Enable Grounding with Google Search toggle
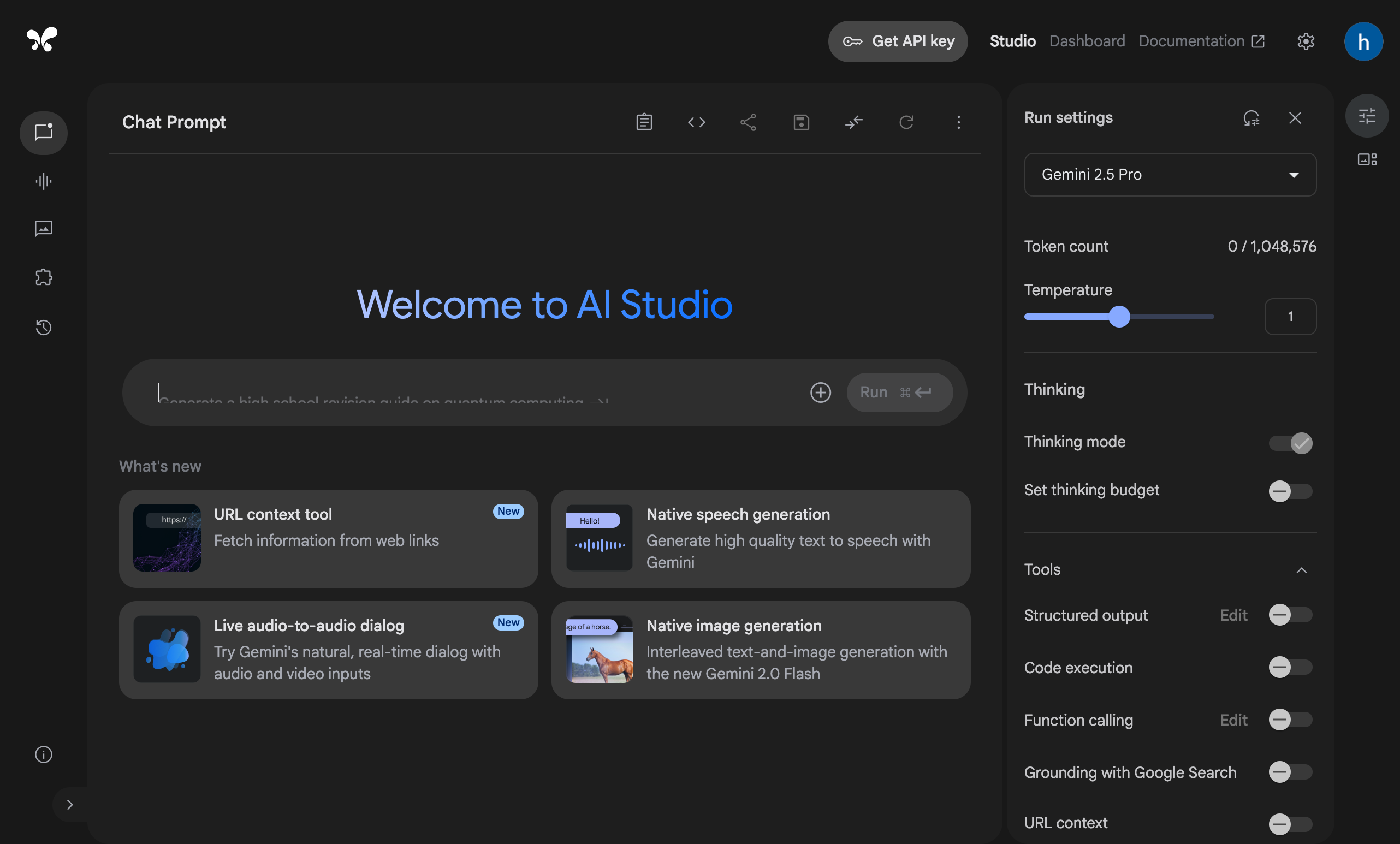Screen dimensions: 1400x844 pyautogui.click(x=1290, y=772)
